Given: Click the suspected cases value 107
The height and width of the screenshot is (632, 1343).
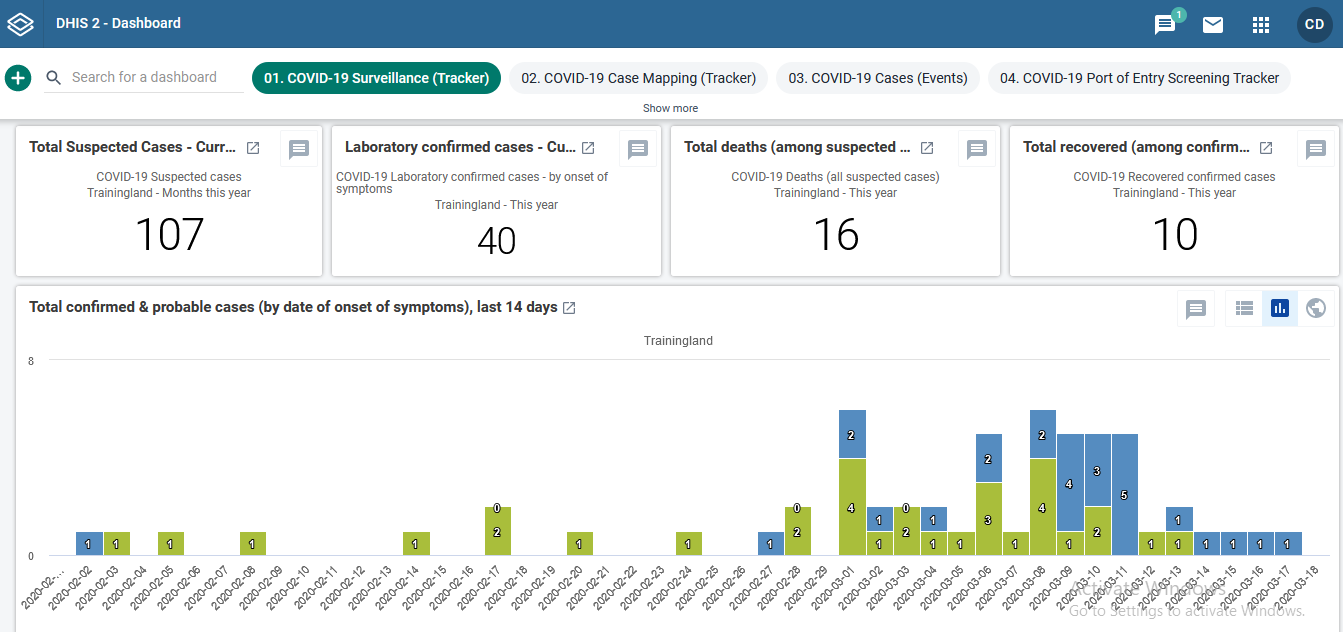Looking at the screenshot, I should [x=169, y=235].
